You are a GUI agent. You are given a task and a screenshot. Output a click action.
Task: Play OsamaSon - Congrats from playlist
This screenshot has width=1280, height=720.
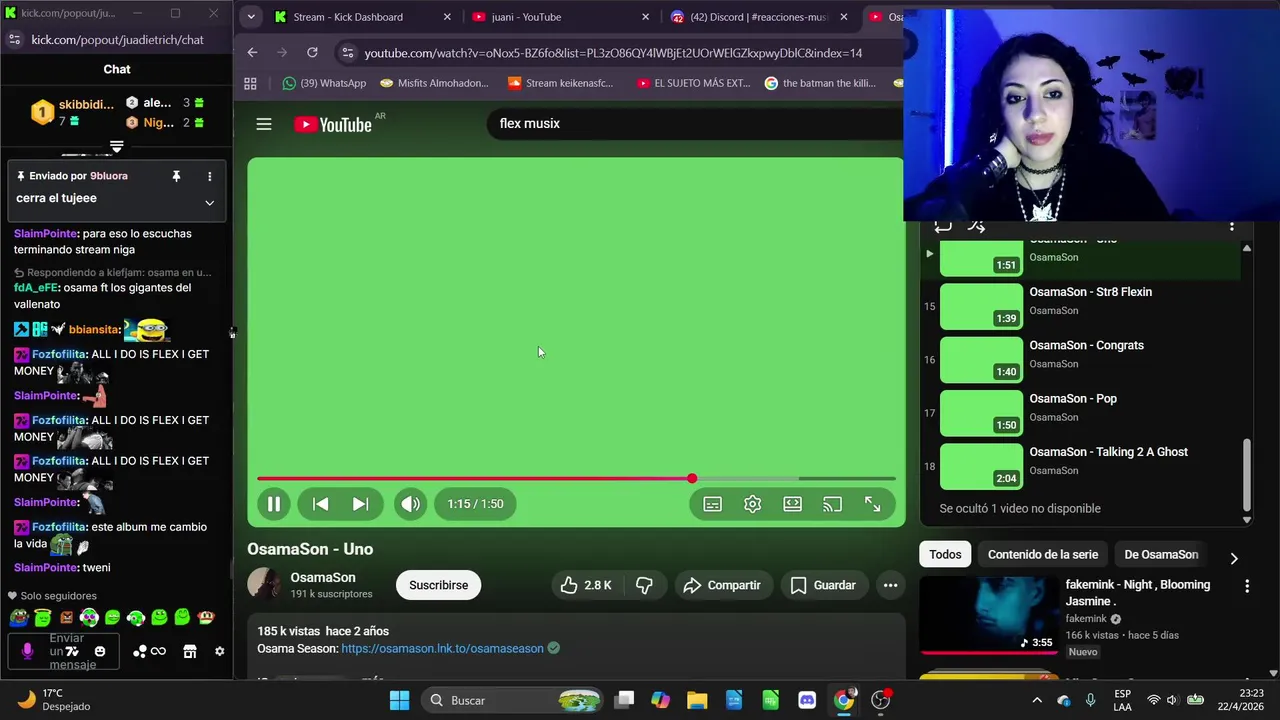pyautogui.click(x=1080, y=360)
